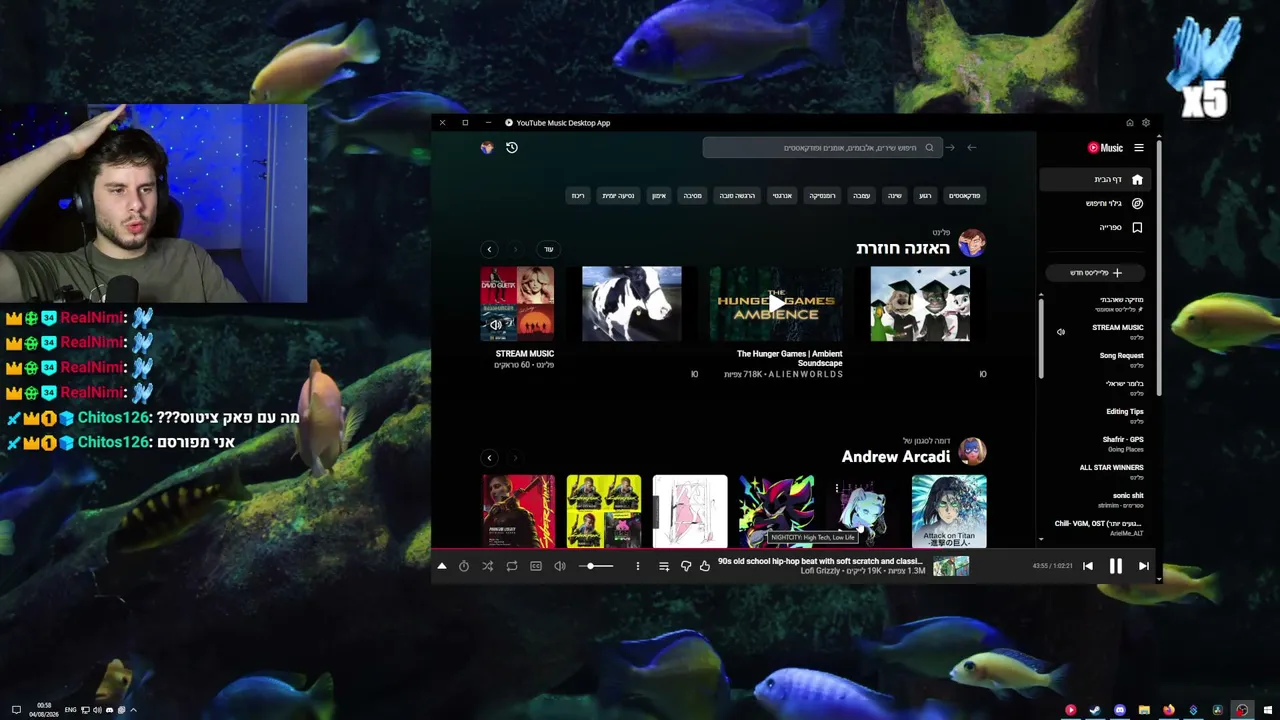Select the אימון filter chip
Viewport: 1280px width, 720px height.
tap(659, 196)
